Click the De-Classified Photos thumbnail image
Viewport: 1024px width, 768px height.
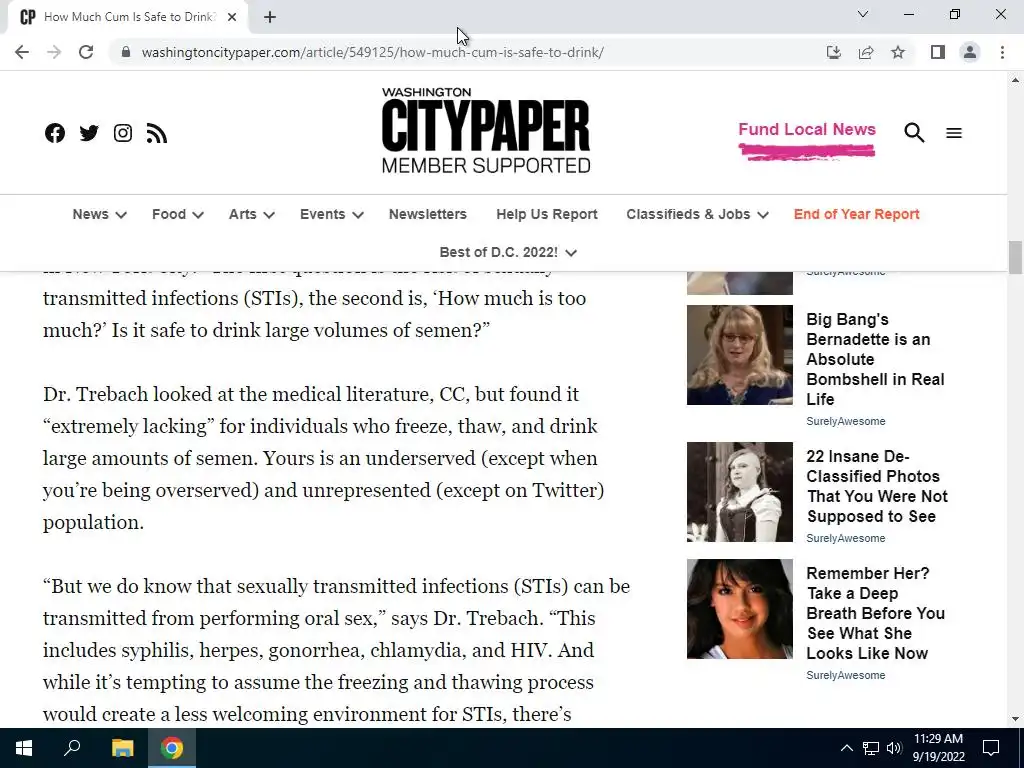coord(740,492)
